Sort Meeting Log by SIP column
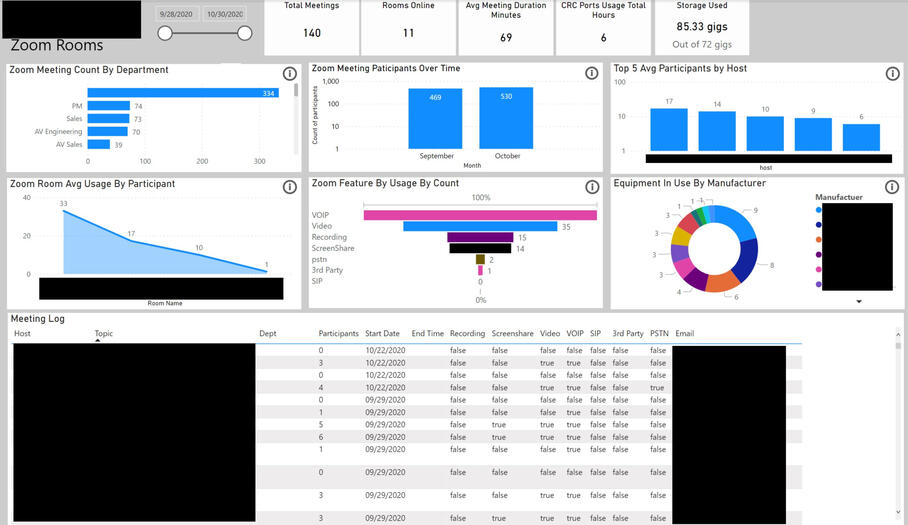The width and height of the screenshot is (908, 525). click(596, 333)
